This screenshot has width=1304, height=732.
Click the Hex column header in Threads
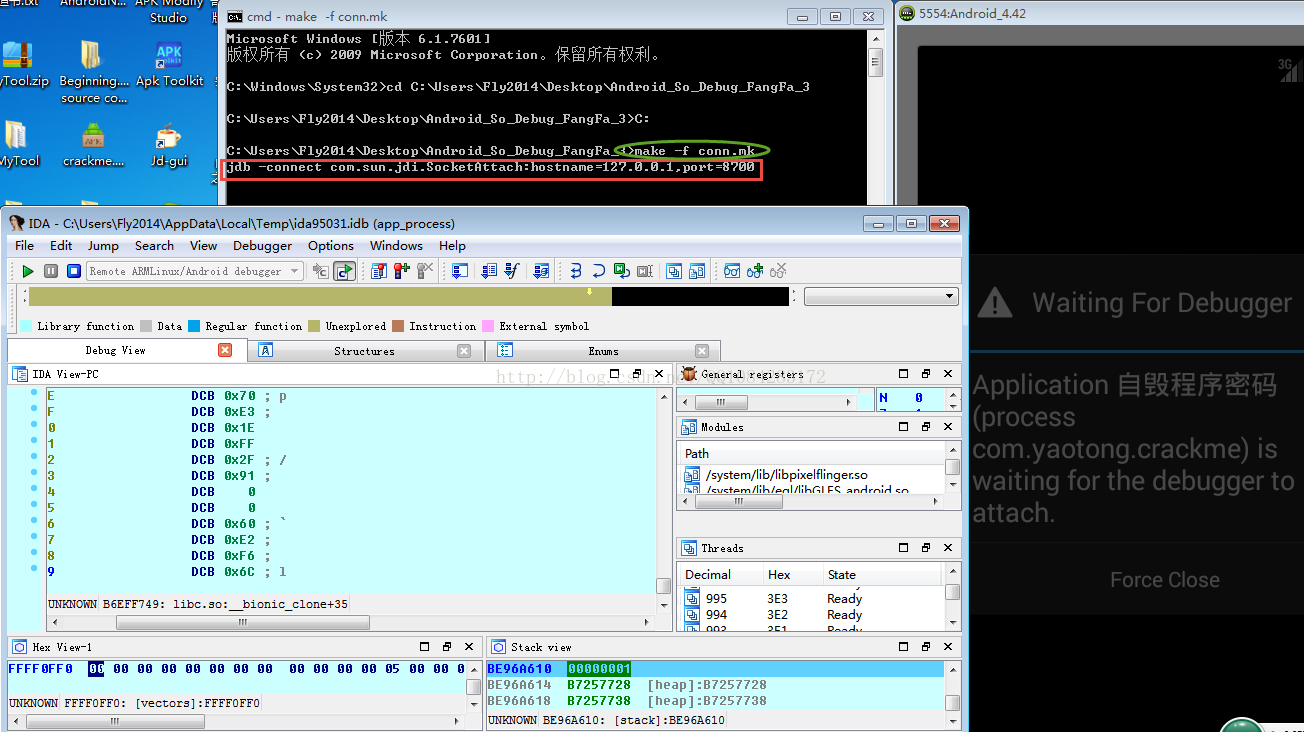click(x=791, y=575)
